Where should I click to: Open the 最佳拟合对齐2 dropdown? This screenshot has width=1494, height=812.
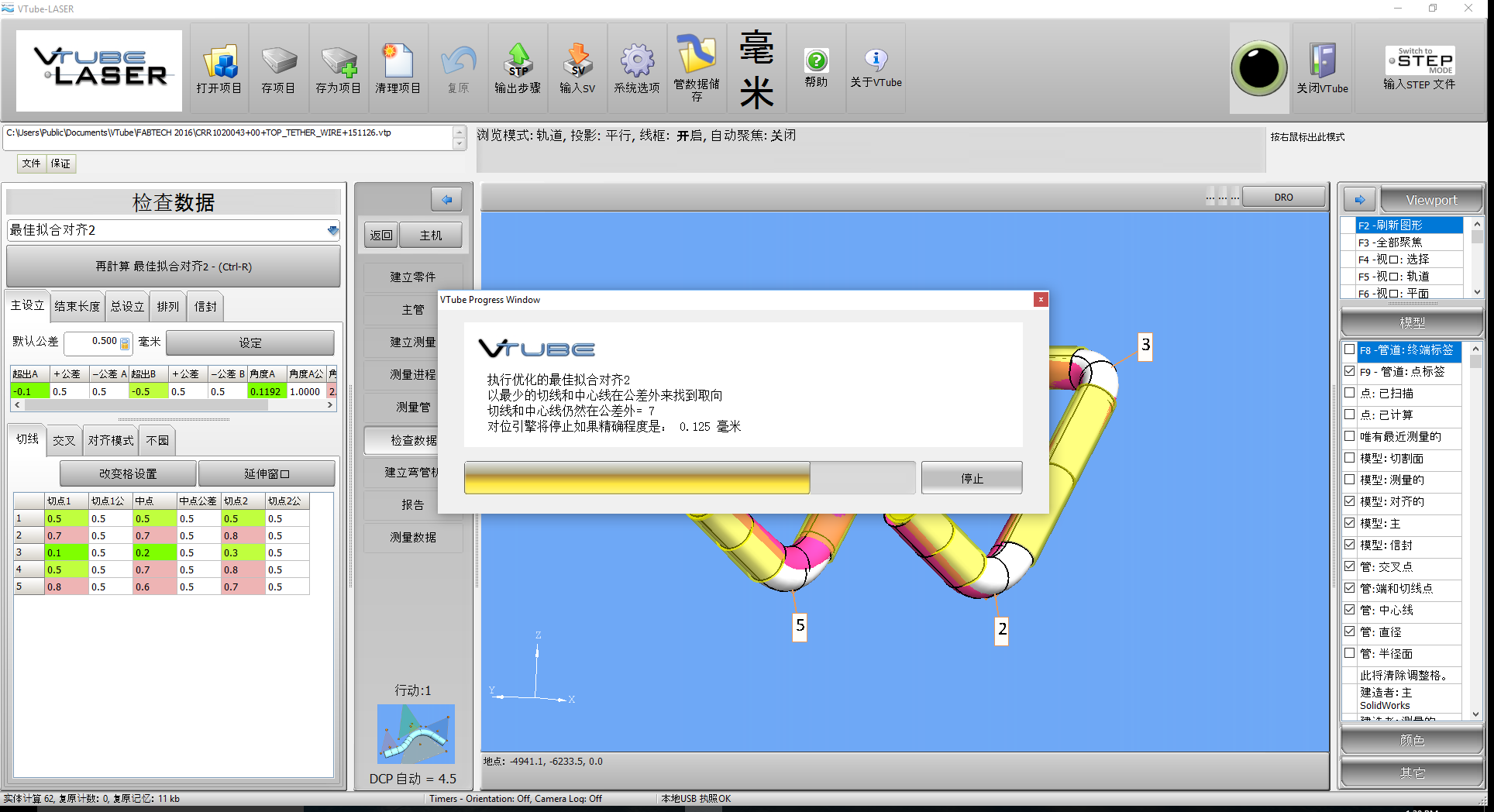coord(332,230)
